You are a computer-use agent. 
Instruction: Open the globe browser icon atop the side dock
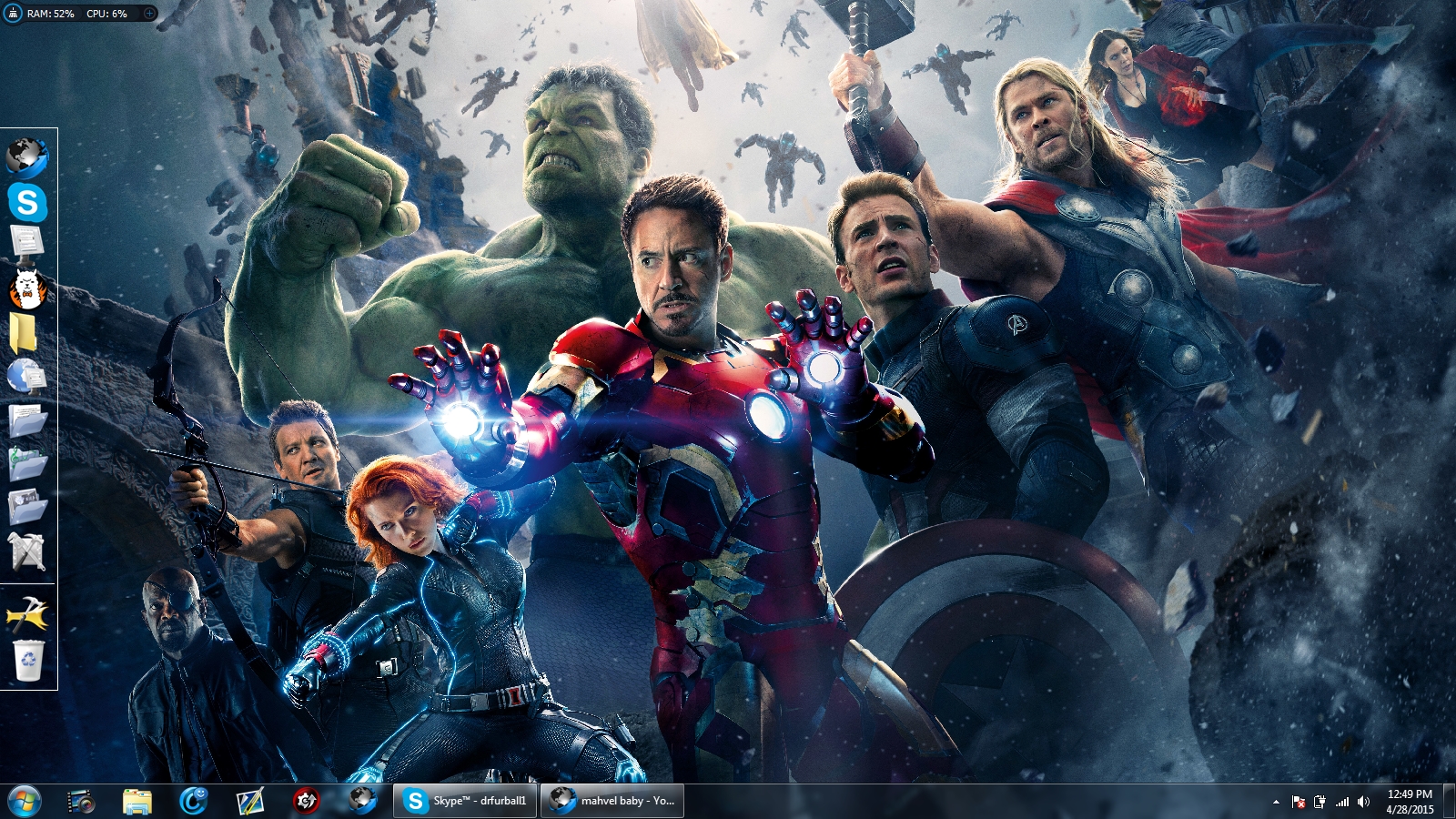(x=27, y=157)
